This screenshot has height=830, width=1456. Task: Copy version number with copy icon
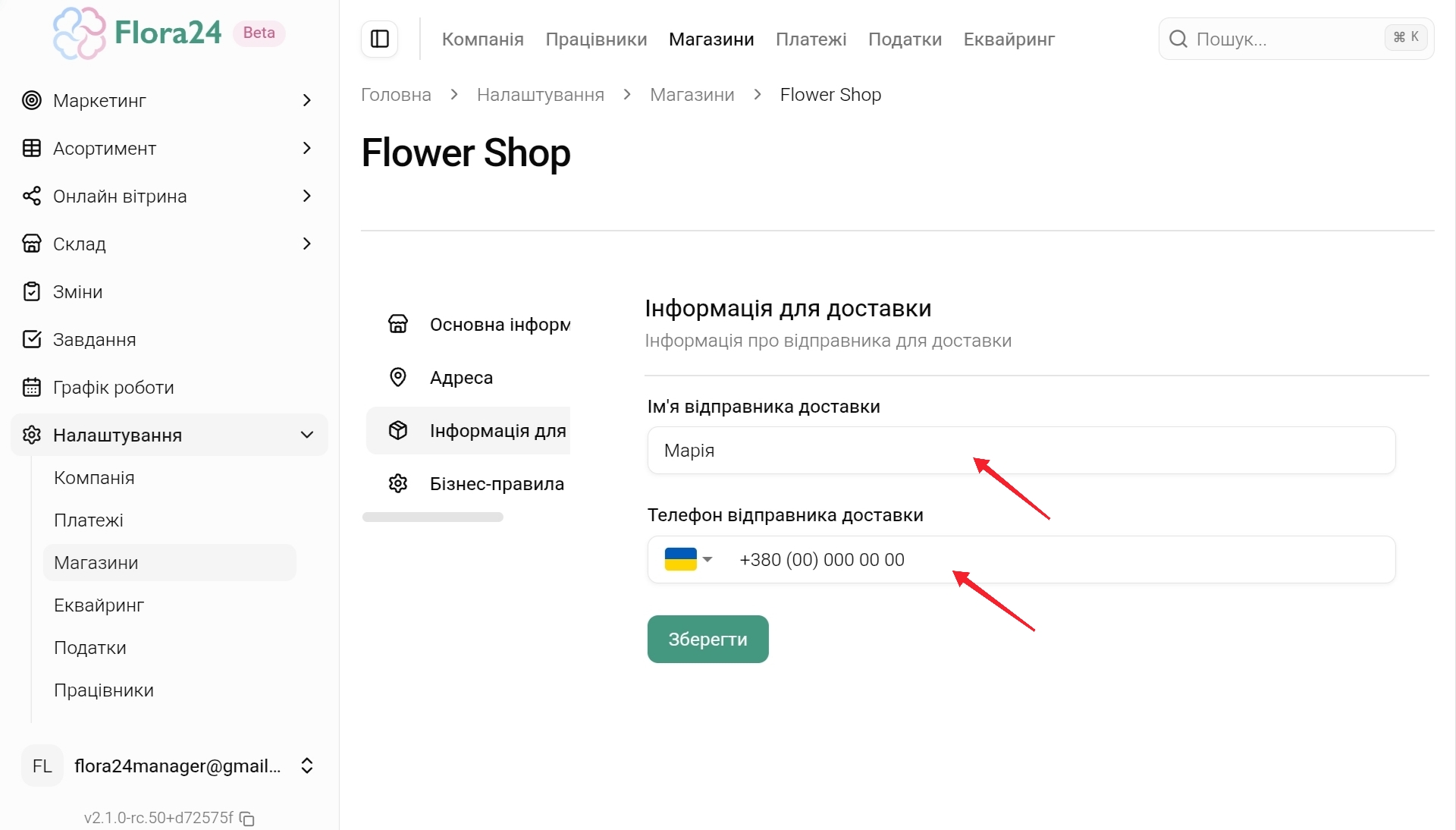(x=247, y=819)
